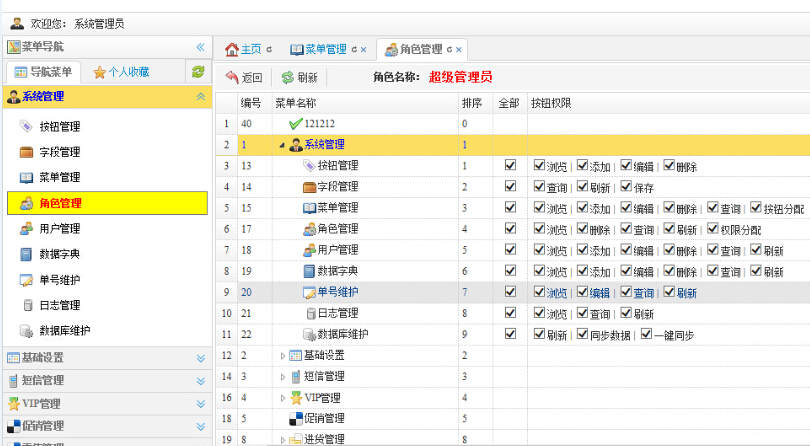
Task: Uncheck 一键同步 permission for 数据库维护
Action: tap(646, 334)
